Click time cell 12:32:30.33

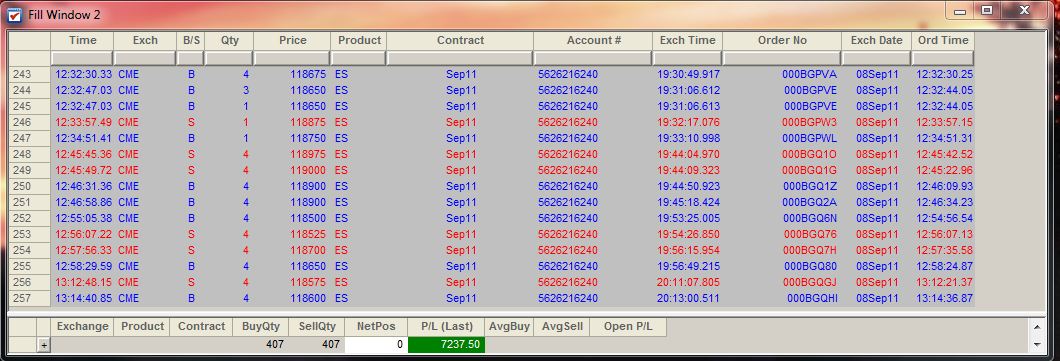[x=83, y=74]
